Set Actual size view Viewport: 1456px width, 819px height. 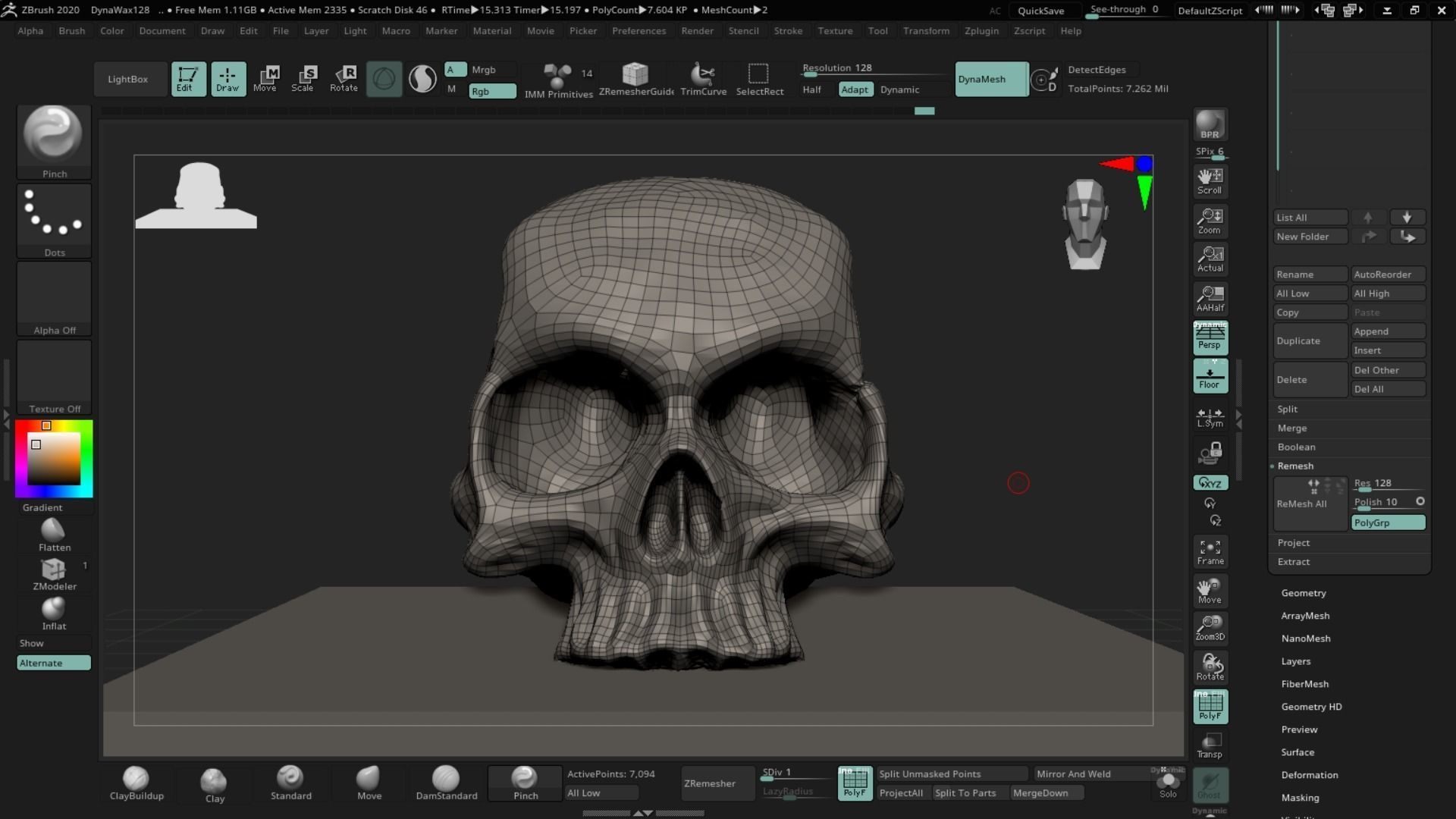click(1210, 259)
